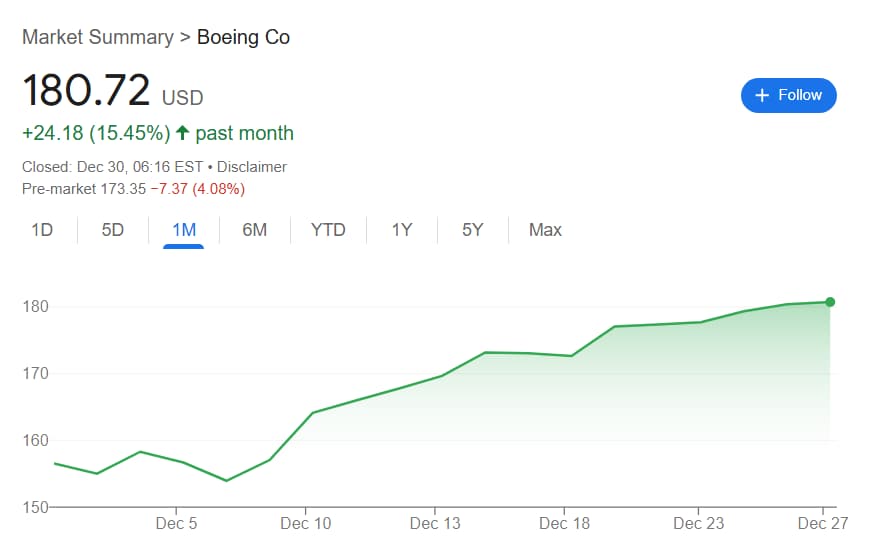Viewport: 885px width, 545px height.
Task: Click the blue Follow button
Action: tap(788, 95)
